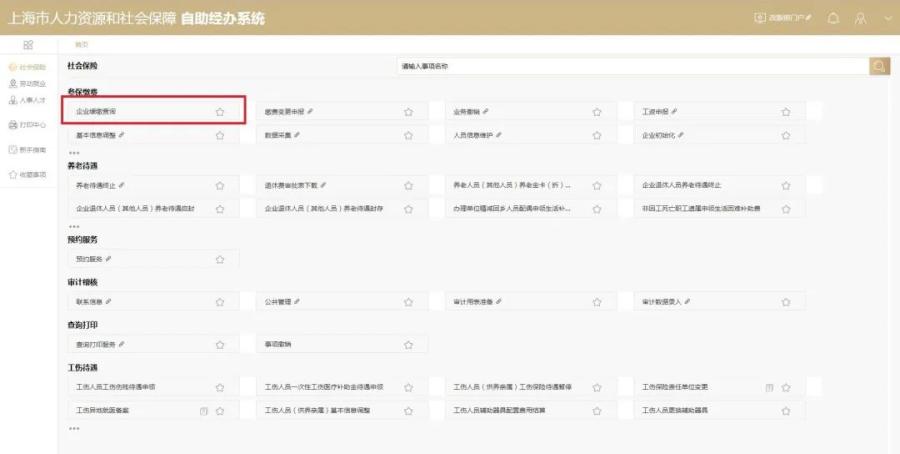The width and height of the screenshot is (900, 454).
Task: Select 社会保险 in left sidebar
Action: (x=27, y=67)
